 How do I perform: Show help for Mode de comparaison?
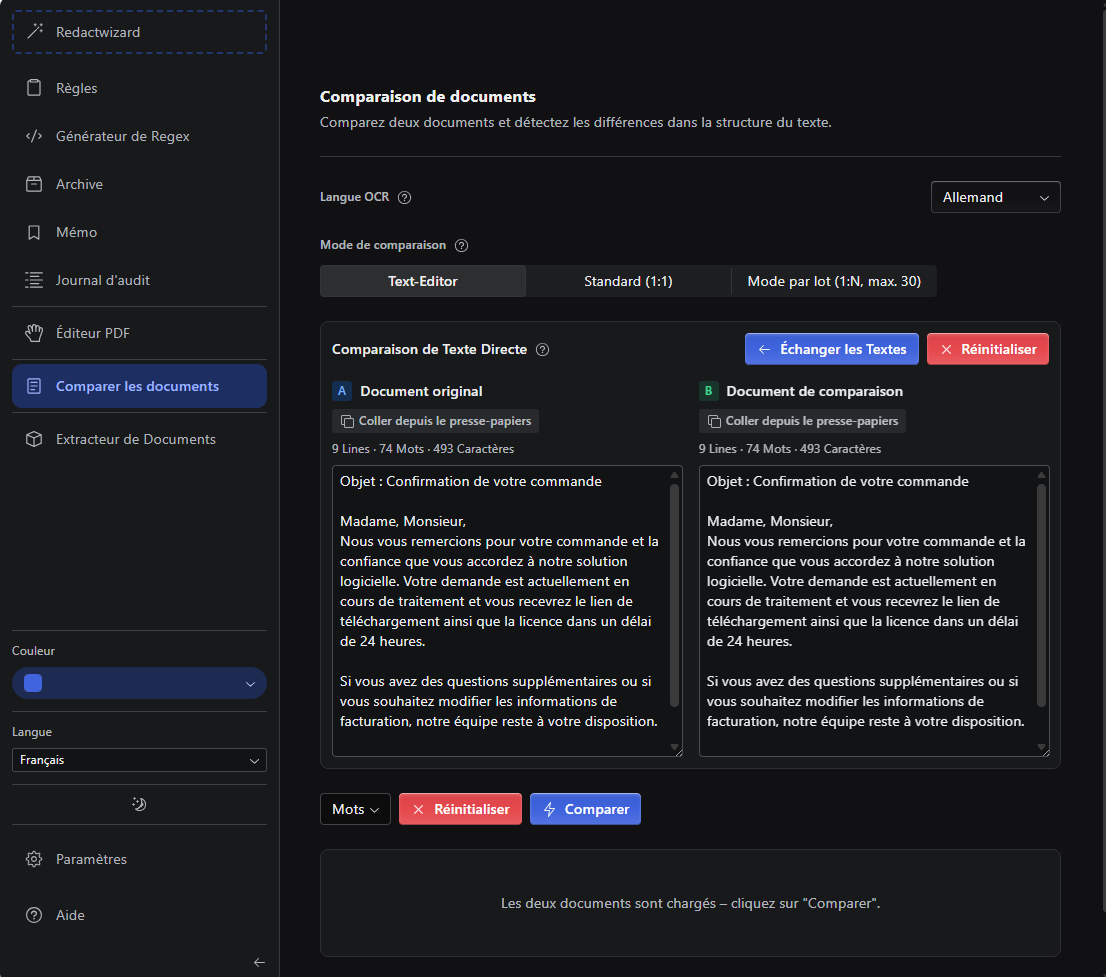tap(461, 245)
